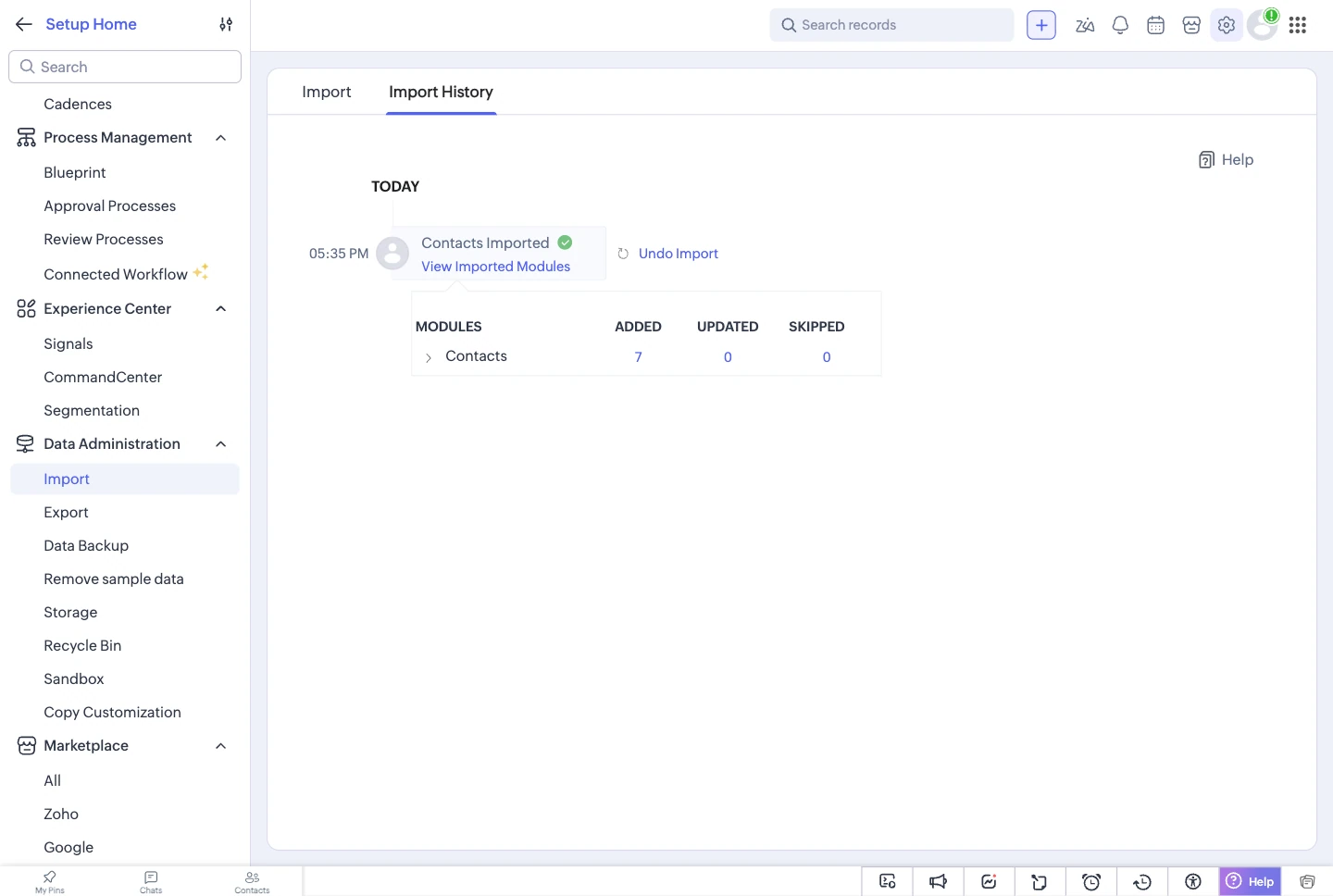Open Data Backup in the sidebar
Image resolution: width=1333 pixels, height=896 pixels.
click(86, 546)
